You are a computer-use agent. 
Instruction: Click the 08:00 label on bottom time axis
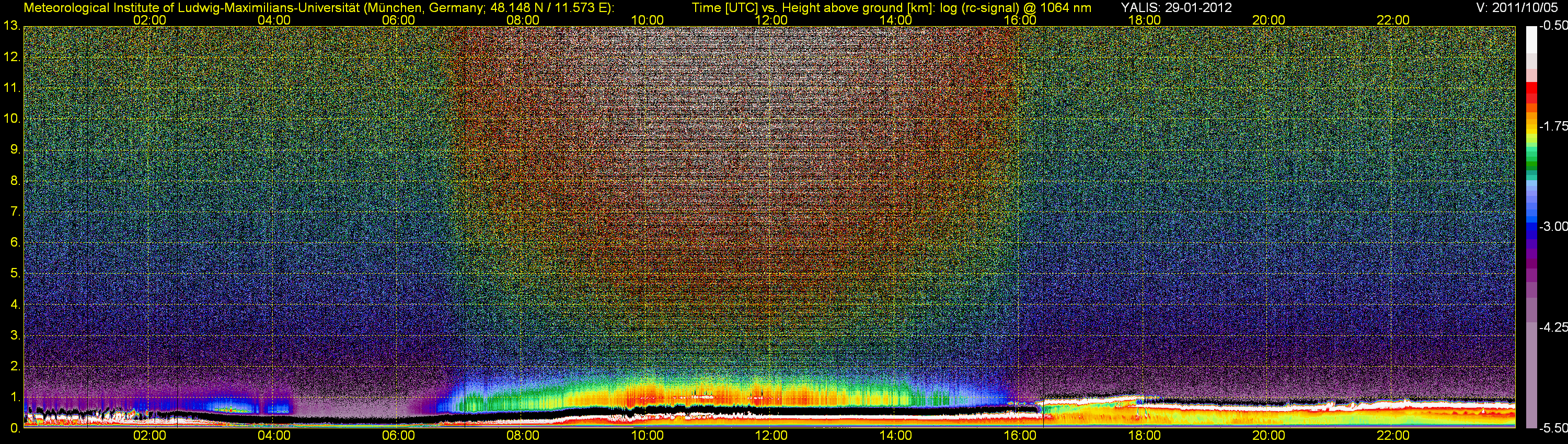tap(523, 436)
